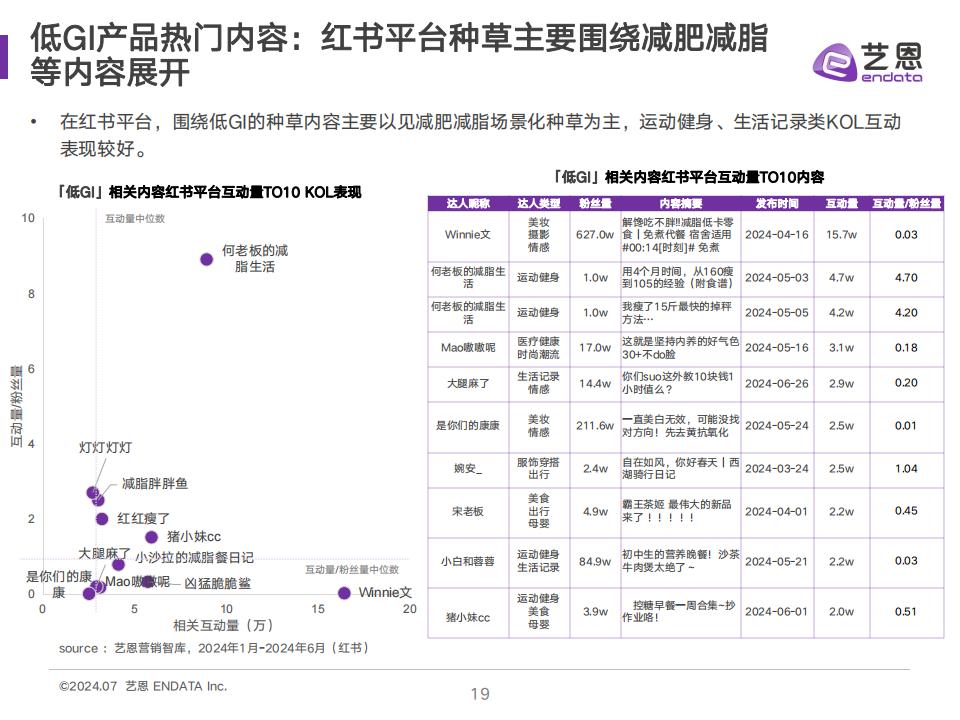Click the 1.04 ratio value
The image size is (960, 720).
[x=906, y=468]
